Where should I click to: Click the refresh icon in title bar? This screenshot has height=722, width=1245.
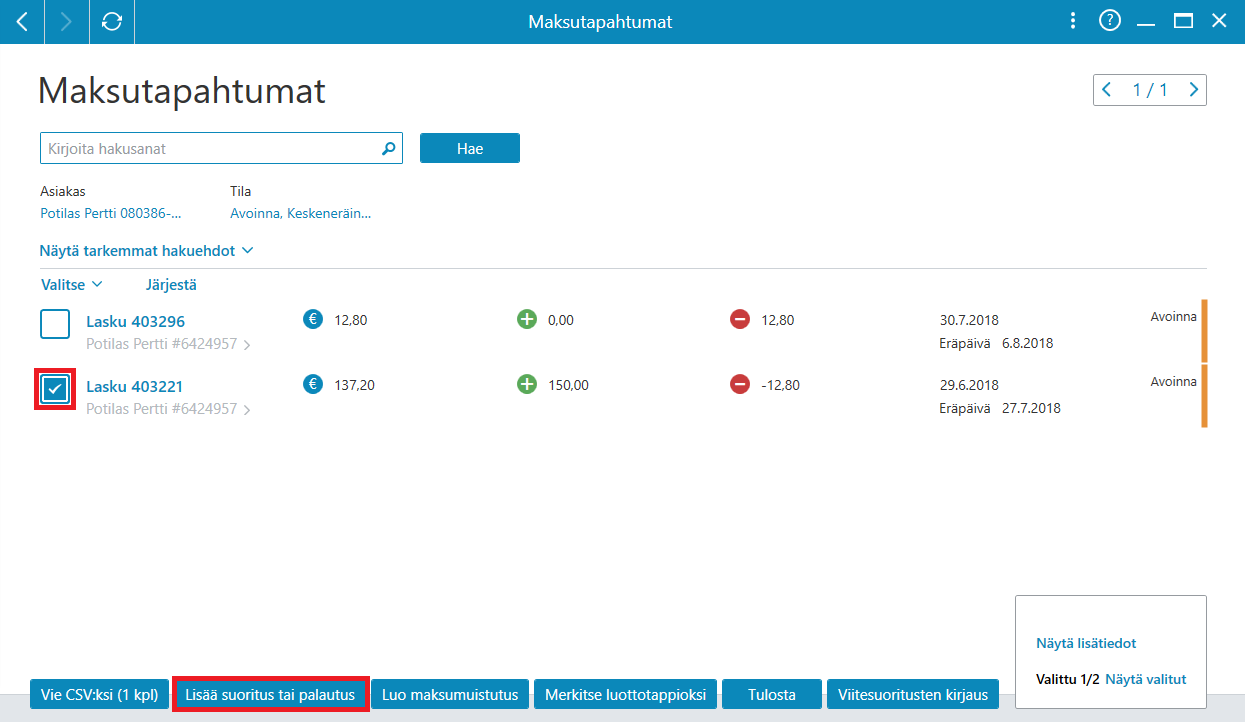112,21
